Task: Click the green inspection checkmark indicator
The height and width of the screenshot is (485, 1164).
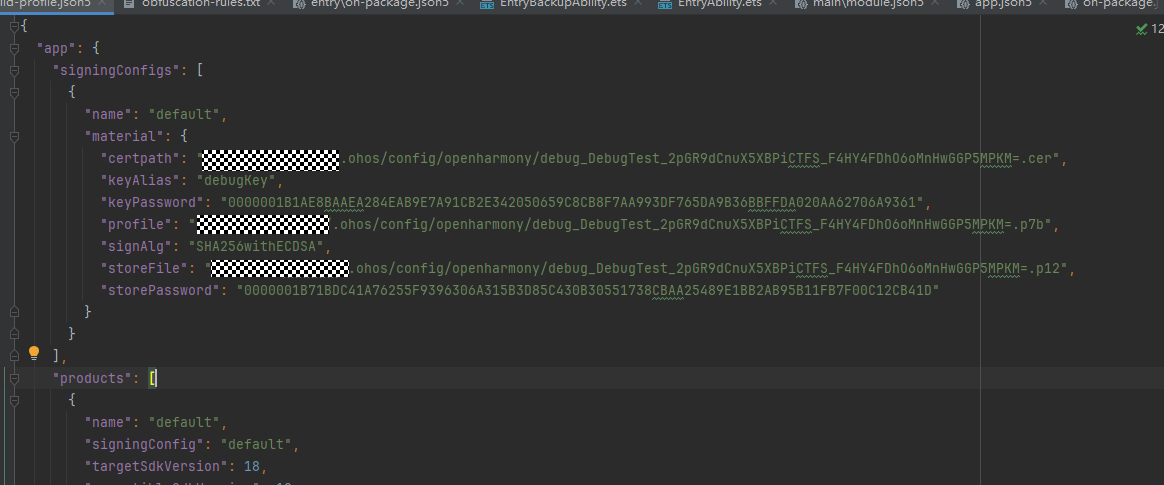Action: (1141, 29)
